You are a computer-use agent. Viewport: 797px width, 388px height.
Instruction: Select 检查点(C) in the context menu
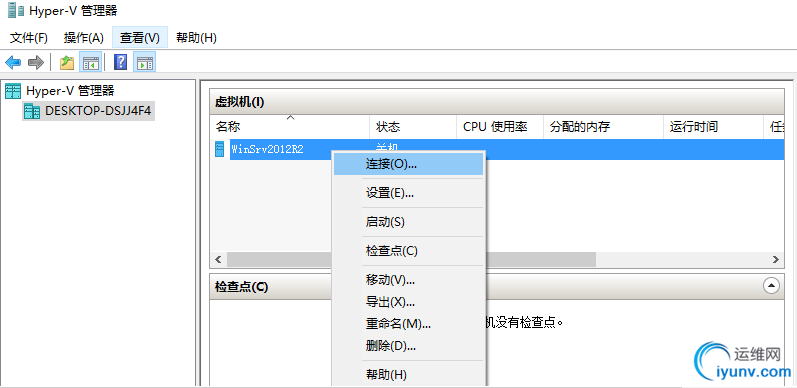click(x=408, y=251)
